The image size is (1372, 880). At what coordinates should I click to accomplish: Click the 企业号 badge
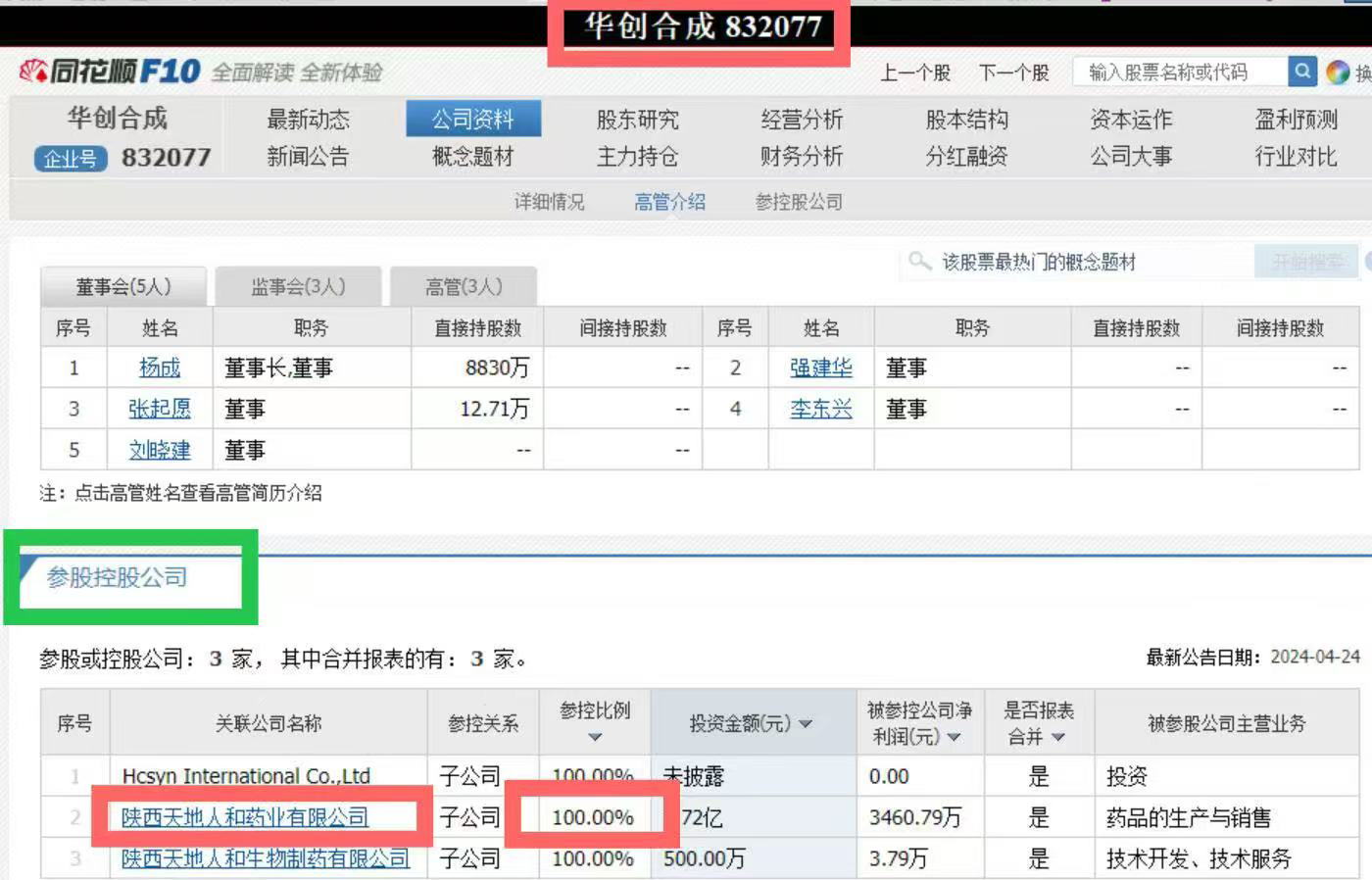pyautogui.click(x=71, y=158)
